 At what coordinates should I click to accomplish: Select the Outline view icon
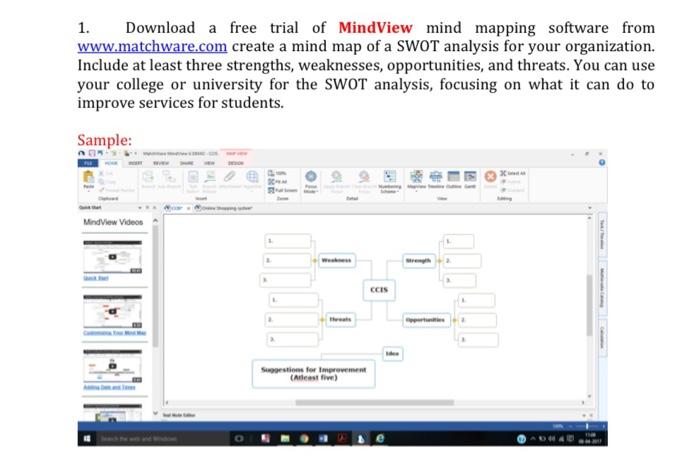(454, 179)
